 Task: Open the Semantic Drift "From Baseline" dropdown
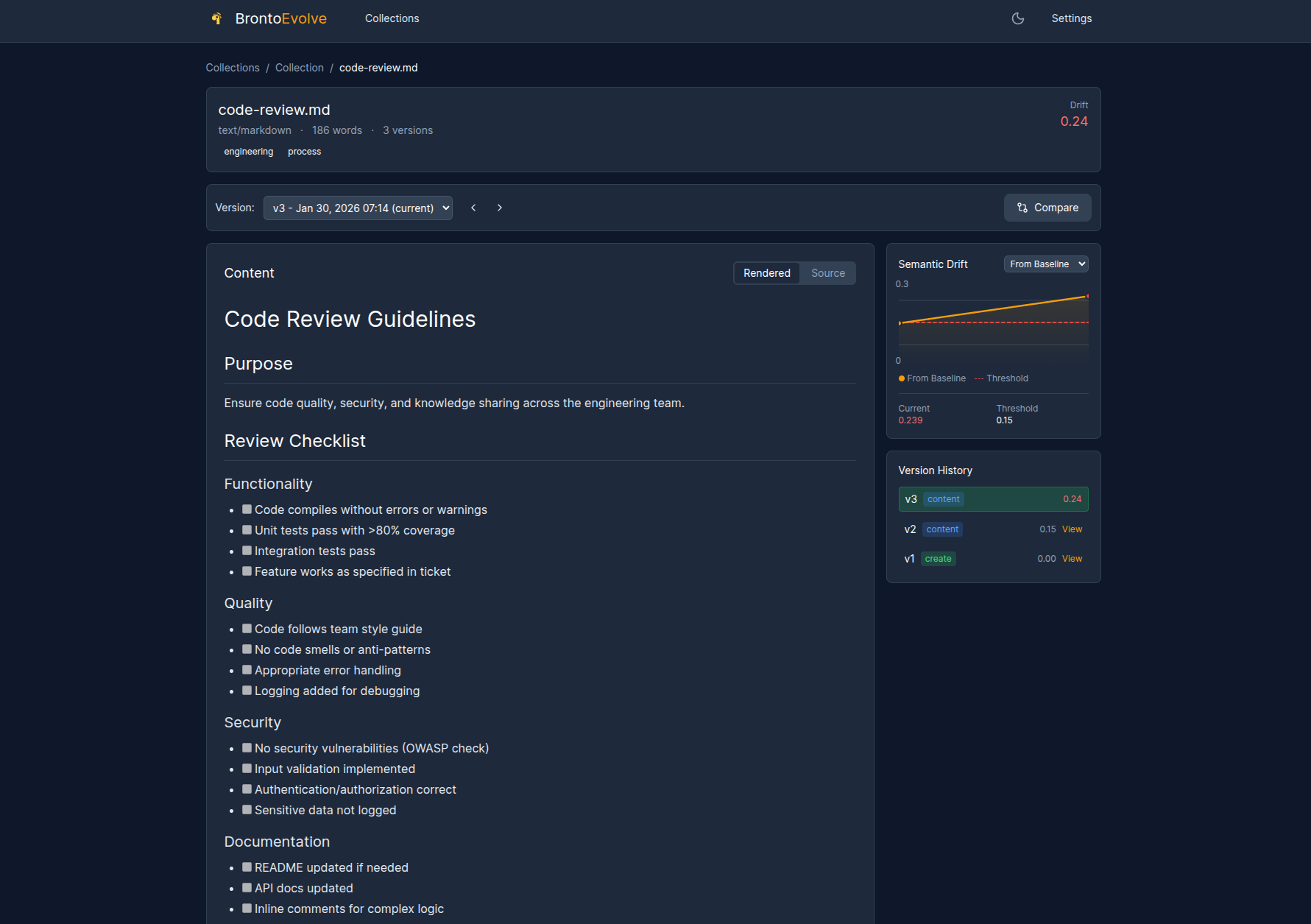[x=1045, y=264]
